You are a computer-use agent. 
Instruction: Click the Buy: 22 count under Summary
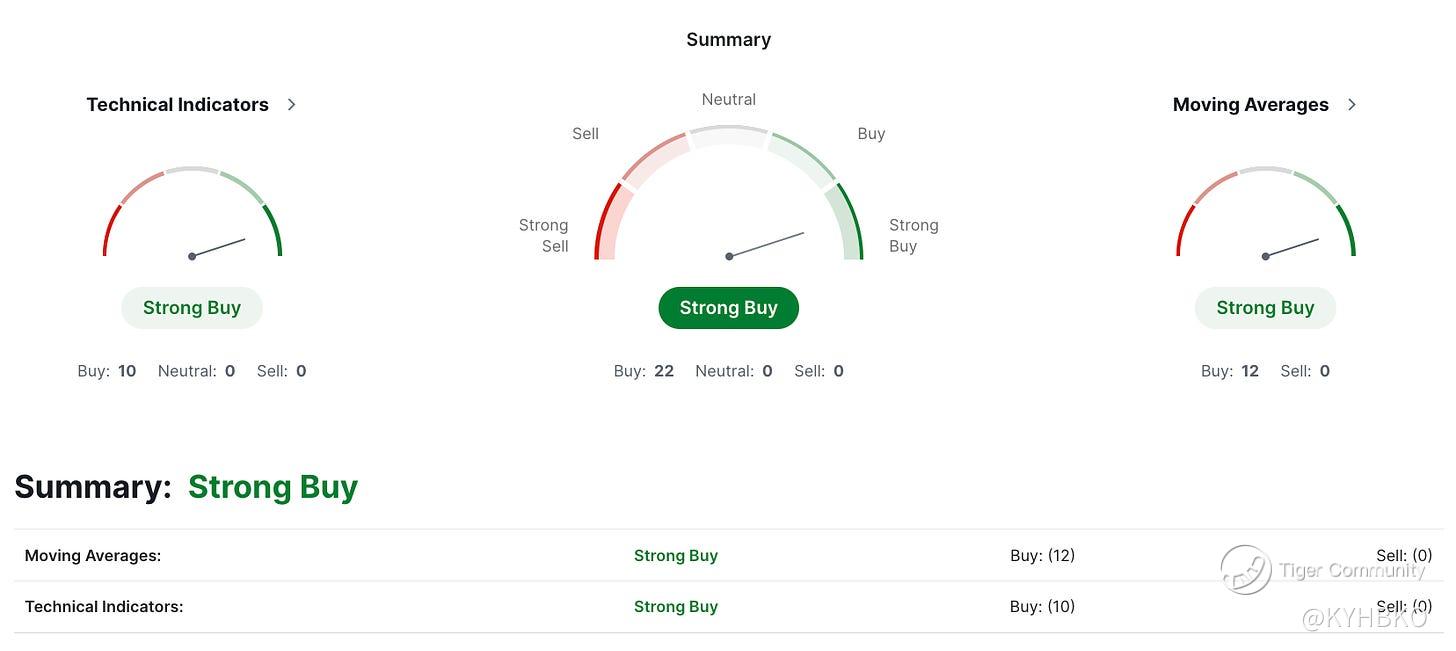click(644, 371)
